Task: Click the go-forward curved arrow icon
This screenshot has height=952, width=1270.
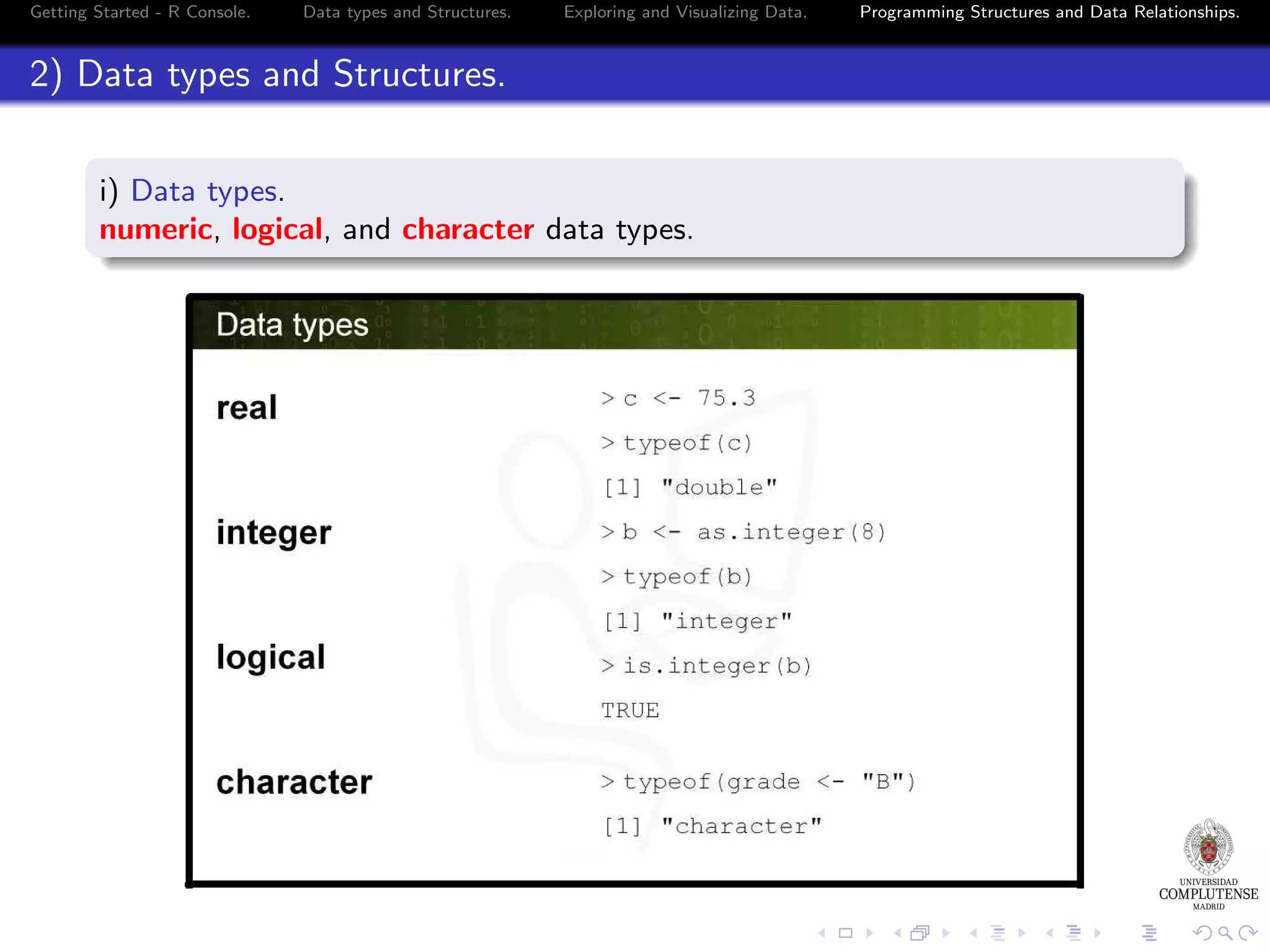Action: (x=1248, y=933)
